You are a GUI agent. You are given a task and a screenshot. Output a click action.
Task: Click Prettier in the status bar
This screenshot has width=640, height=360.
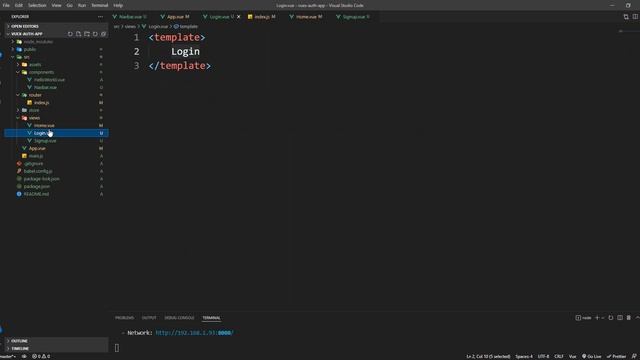pyautogui.click(x=616, y=356)
